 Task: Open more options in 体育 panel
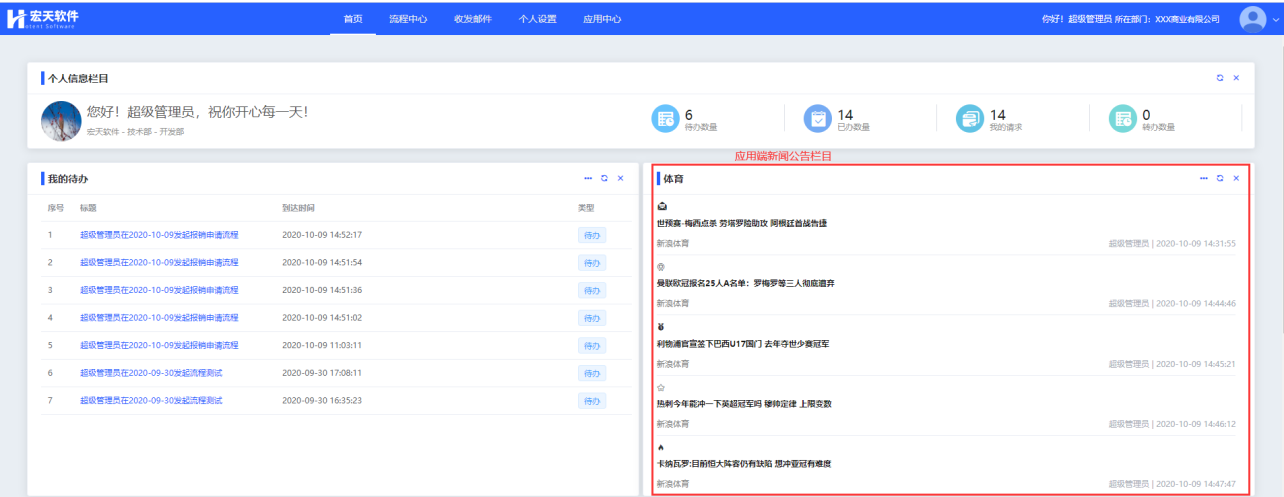(1204, 178)
